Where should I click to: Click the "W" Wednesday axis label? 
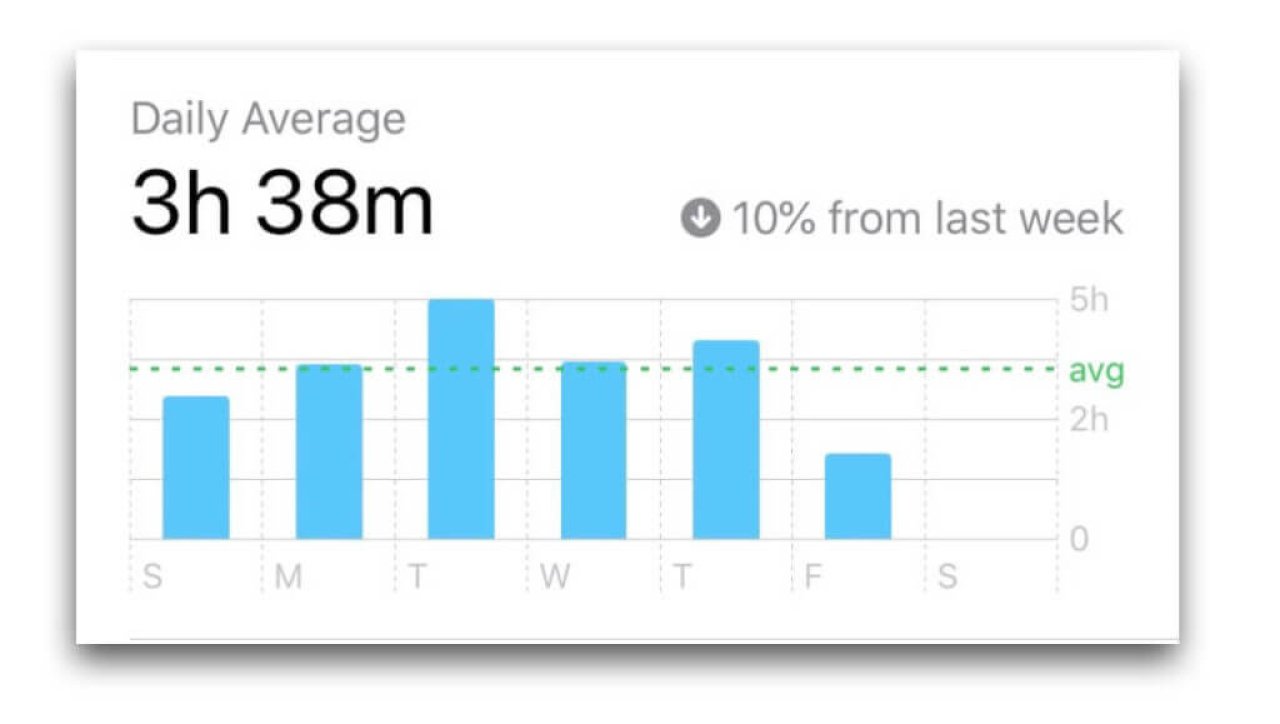coord(554,577)
